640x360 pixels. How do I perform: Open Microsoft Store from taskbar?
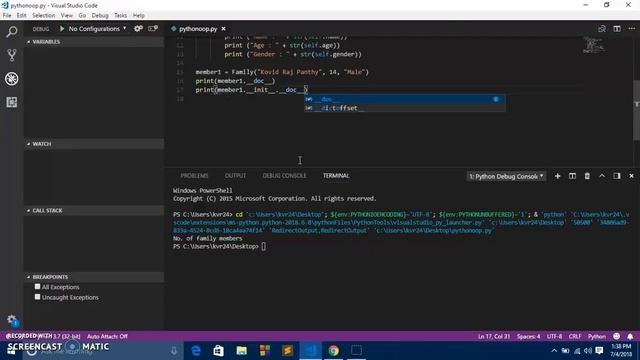coord(218,351)
